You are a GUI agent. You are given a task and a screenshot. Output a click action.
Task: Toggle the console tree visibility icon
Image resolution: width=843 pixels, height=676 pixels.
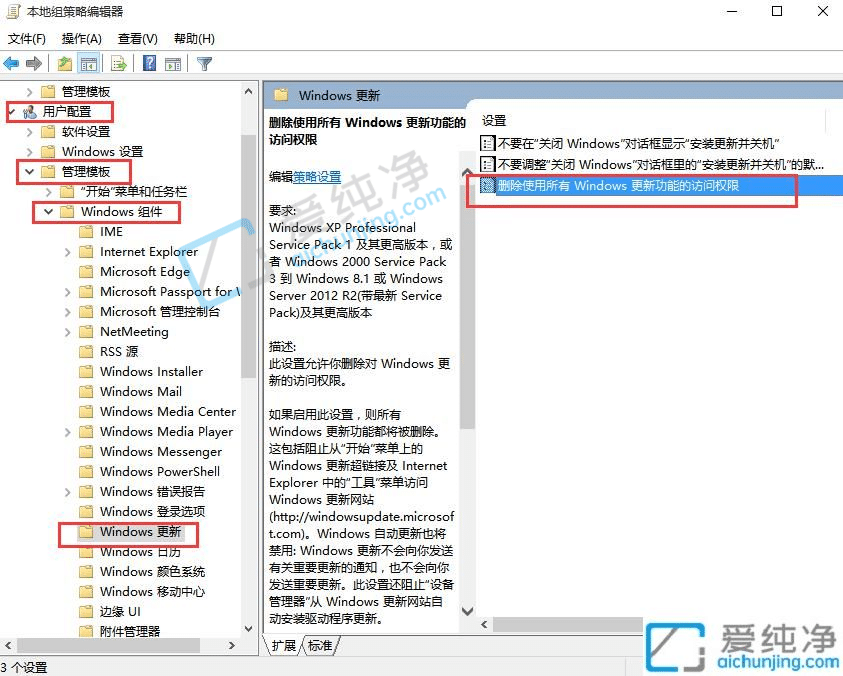pos(88,63)
